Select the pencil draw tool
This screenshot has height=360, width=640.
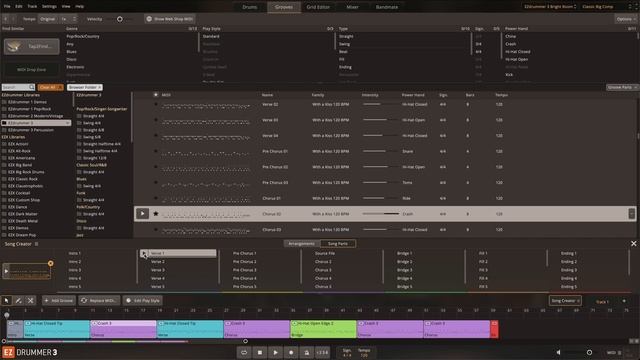coord(18,300)
